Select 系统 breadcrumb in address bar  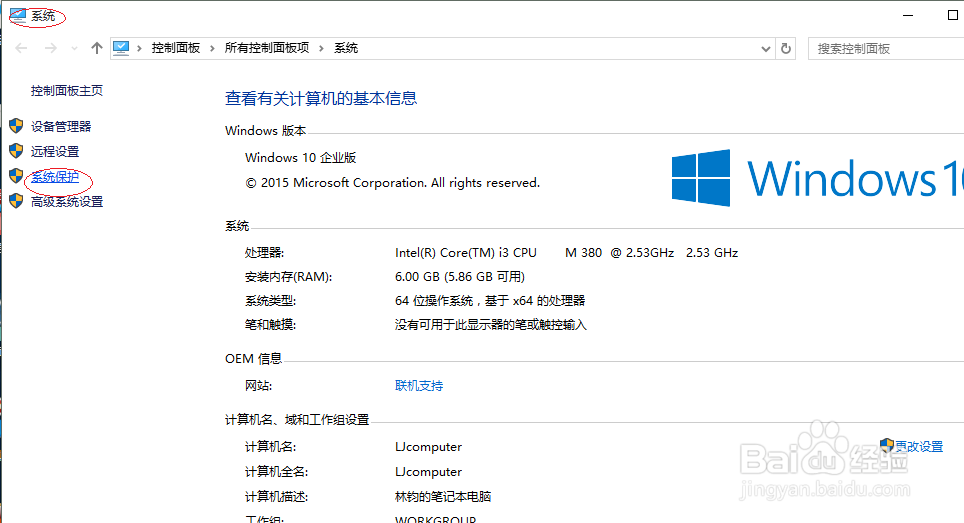pos(346,48)
